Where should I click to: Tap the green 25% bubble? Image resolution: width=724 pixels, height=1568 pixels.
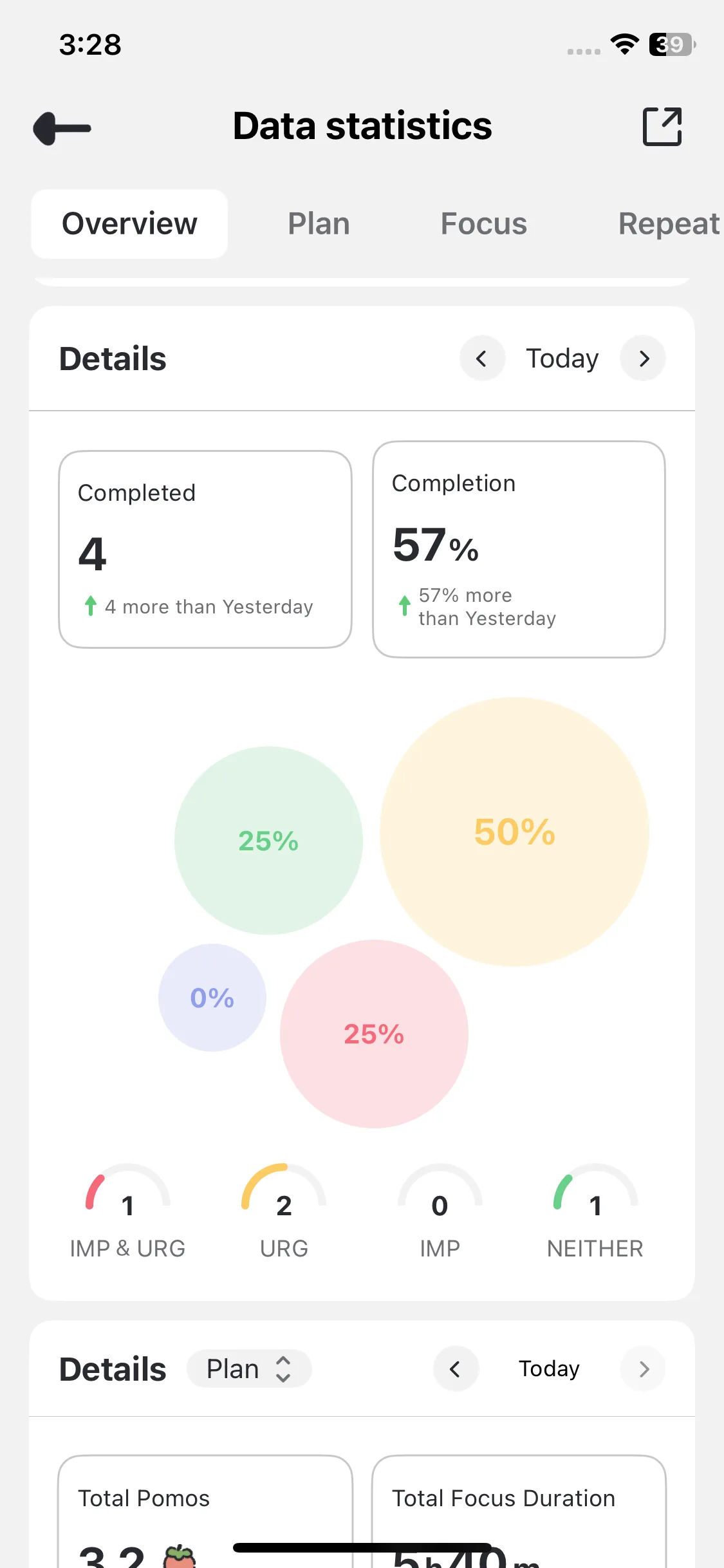[268, 841]
